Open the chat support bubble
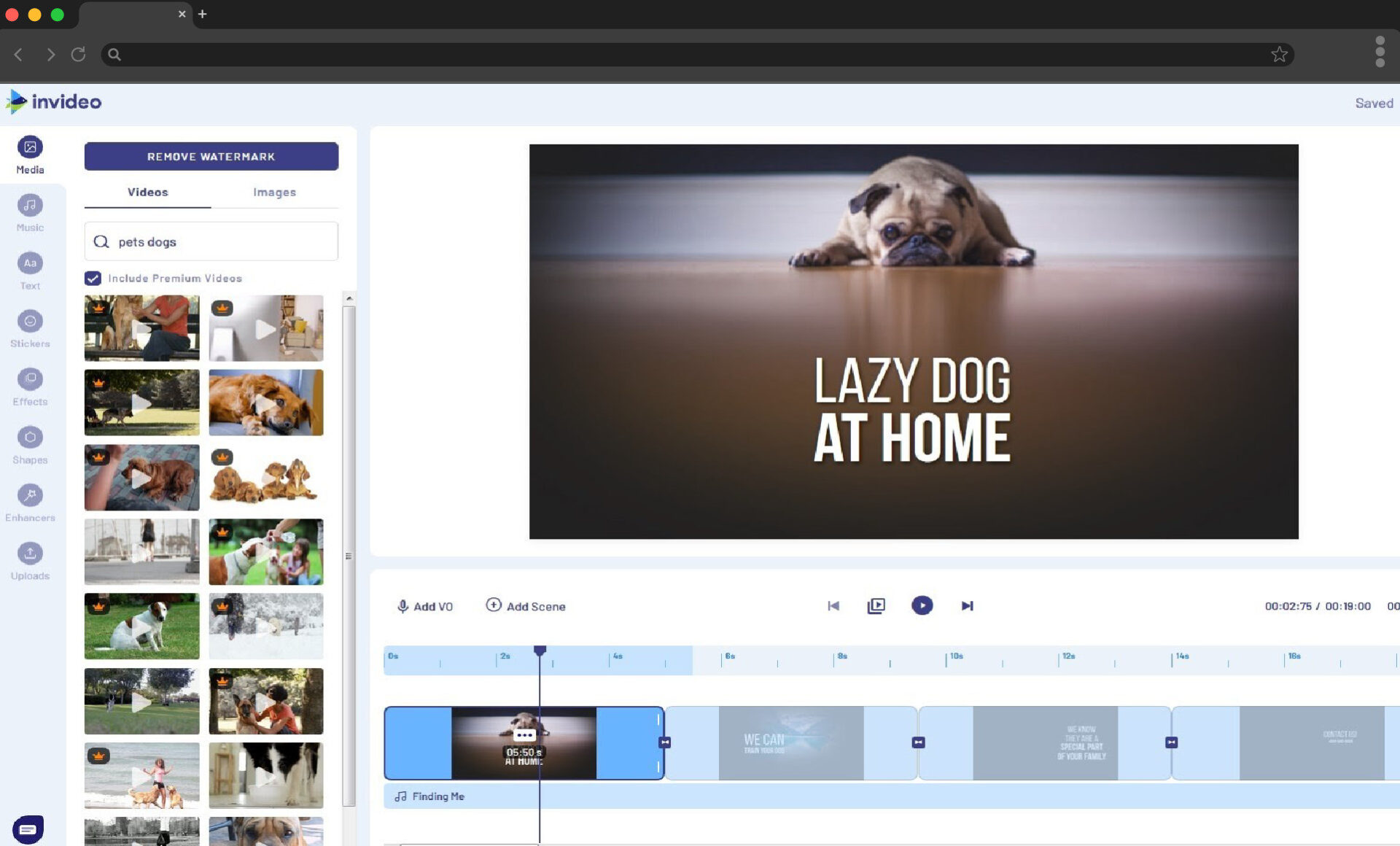The height and width of the screenshot is (846, 1400). (x=28, y=829)
